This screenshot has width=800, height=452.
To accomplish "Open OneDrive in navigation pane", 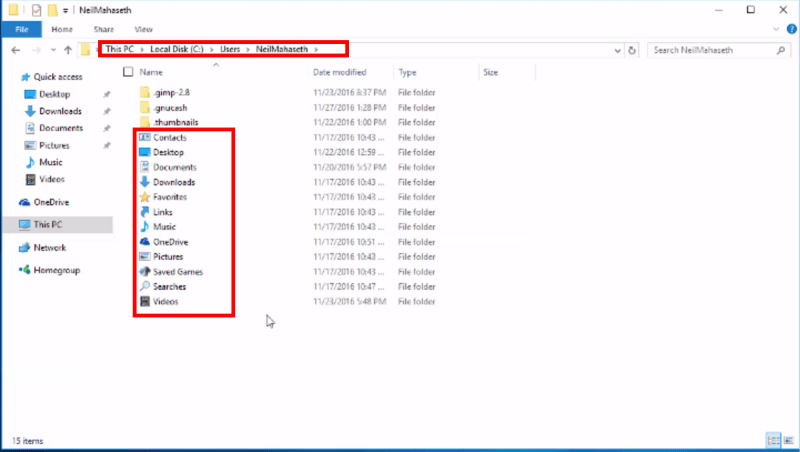I will (x=51, y=203).
